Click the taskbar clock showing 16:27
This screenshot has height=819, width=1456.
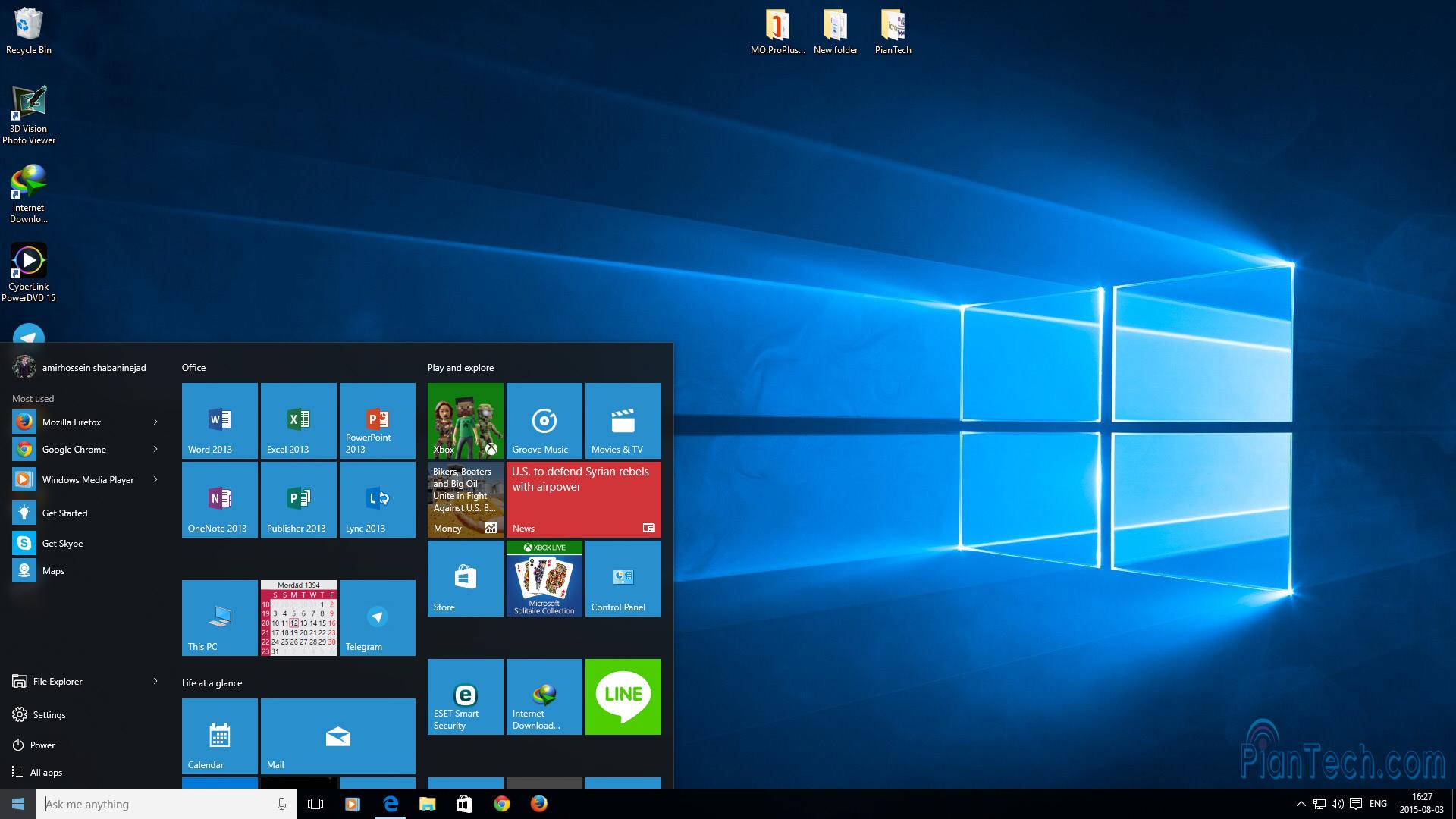(x=1422, y=804)
